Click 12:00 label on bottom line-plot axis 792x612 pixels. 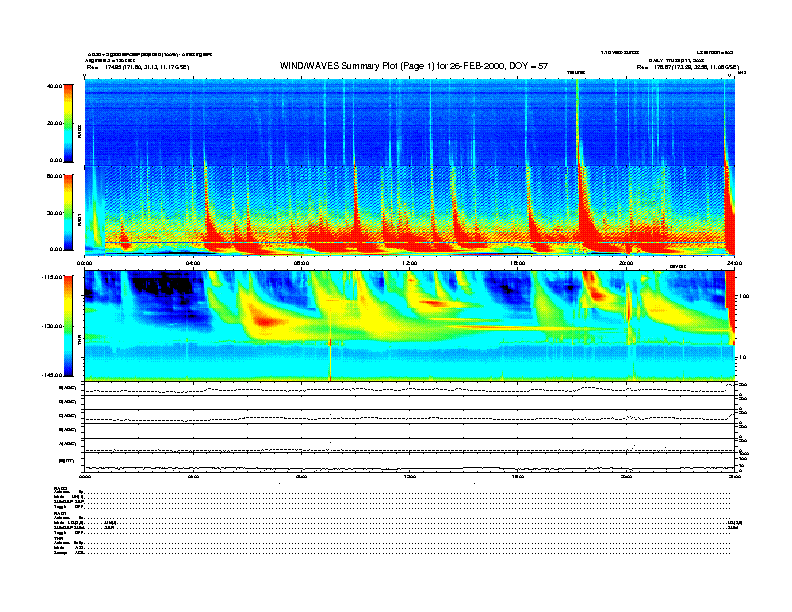410,477
